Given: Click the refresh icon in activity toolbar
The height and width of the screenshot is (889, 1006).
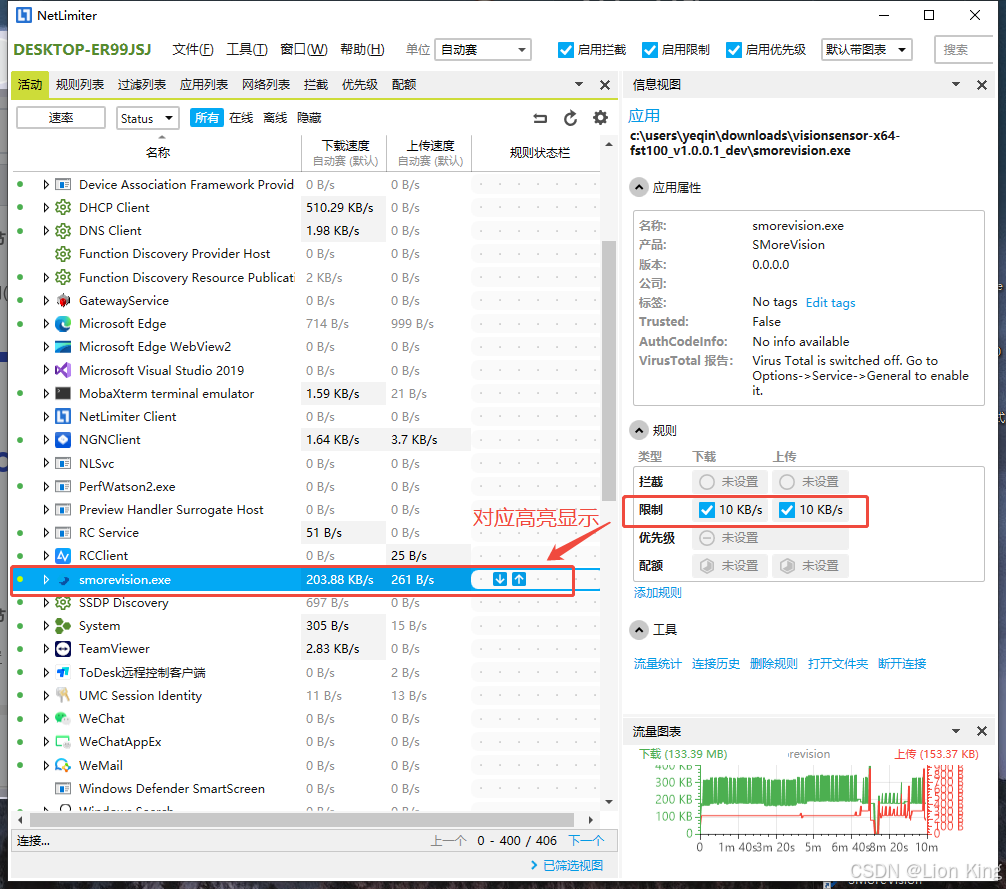Looking at the screenshot, I should (570, 118).
